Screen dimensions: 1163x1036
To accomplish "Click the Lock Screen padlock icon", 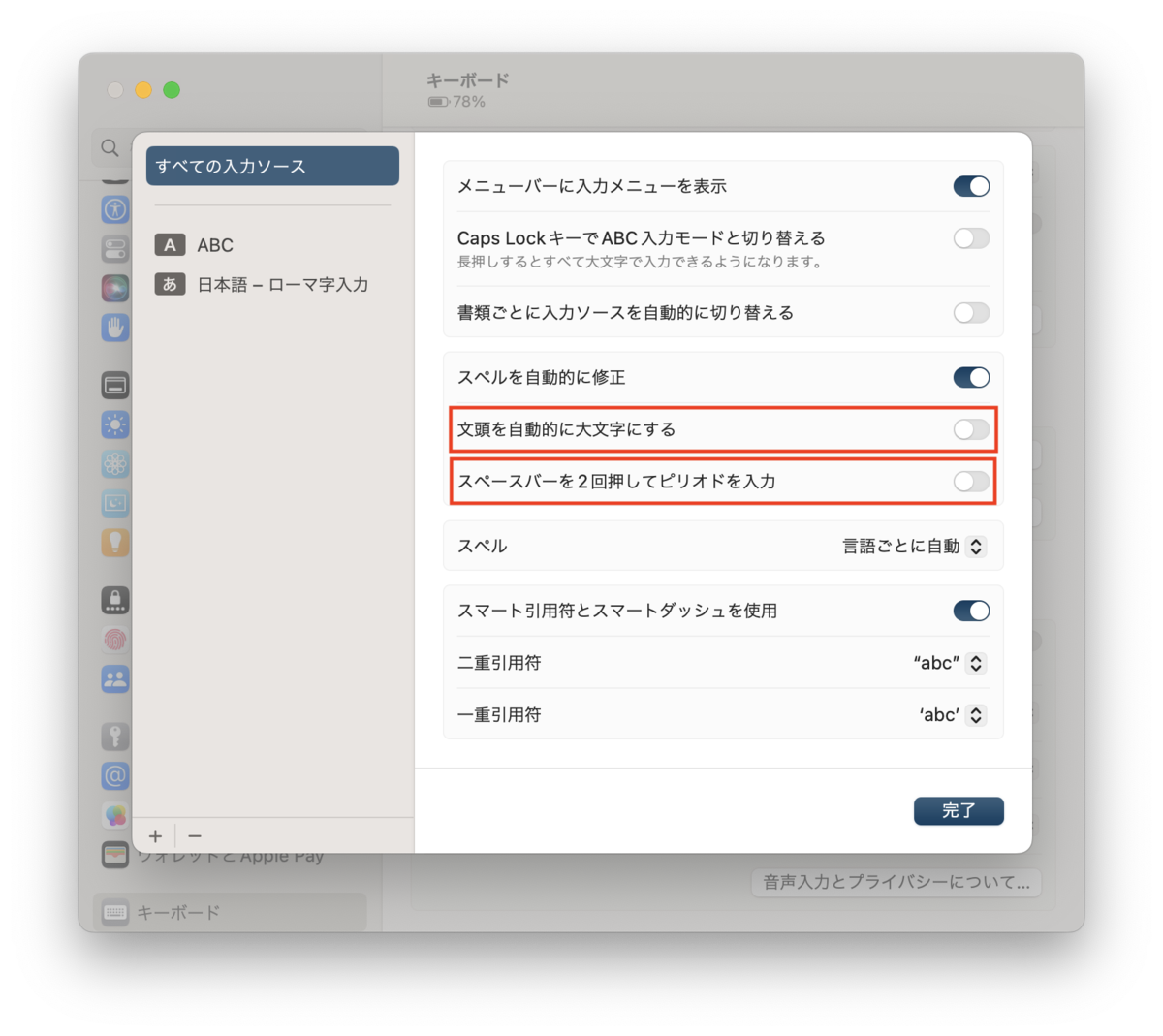I will [115, 601].
